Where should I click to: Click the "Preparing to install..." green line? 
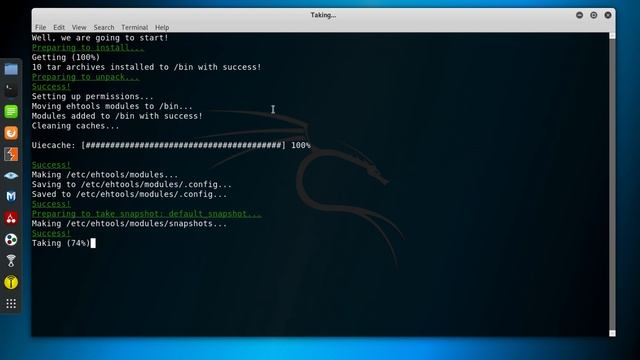[x=88, y=47]
